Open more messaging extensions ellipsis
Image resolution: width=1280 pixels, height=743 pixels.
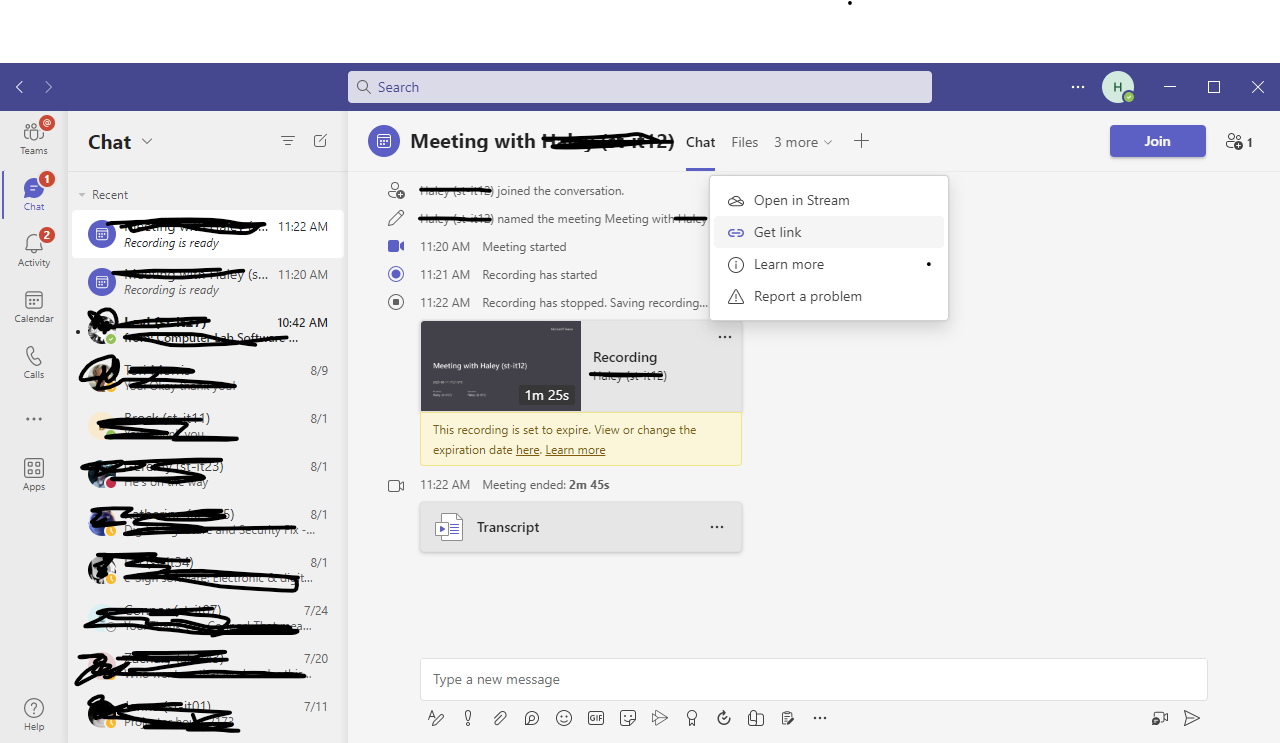point(820,717)
